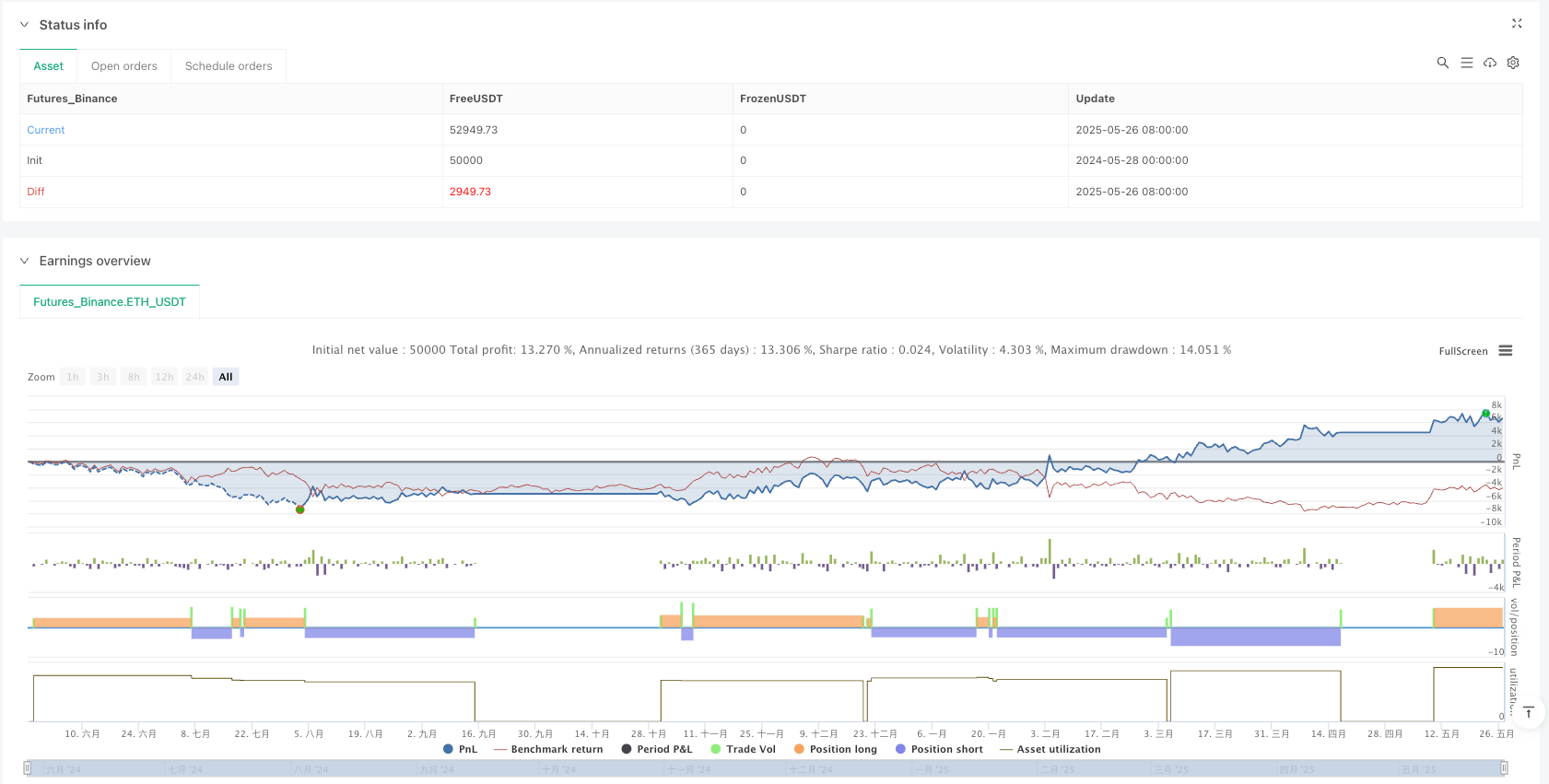This screenshot has height=784, width=1549.
Task: Click the FullScreen chart button
Action: (x=1462, y=351)
